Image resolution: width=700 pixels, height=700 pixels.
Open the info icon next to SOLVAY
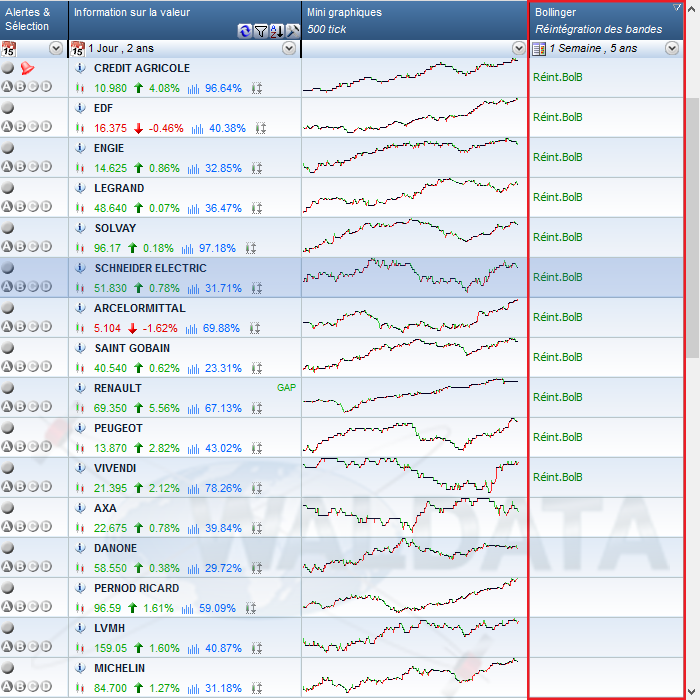80,228
